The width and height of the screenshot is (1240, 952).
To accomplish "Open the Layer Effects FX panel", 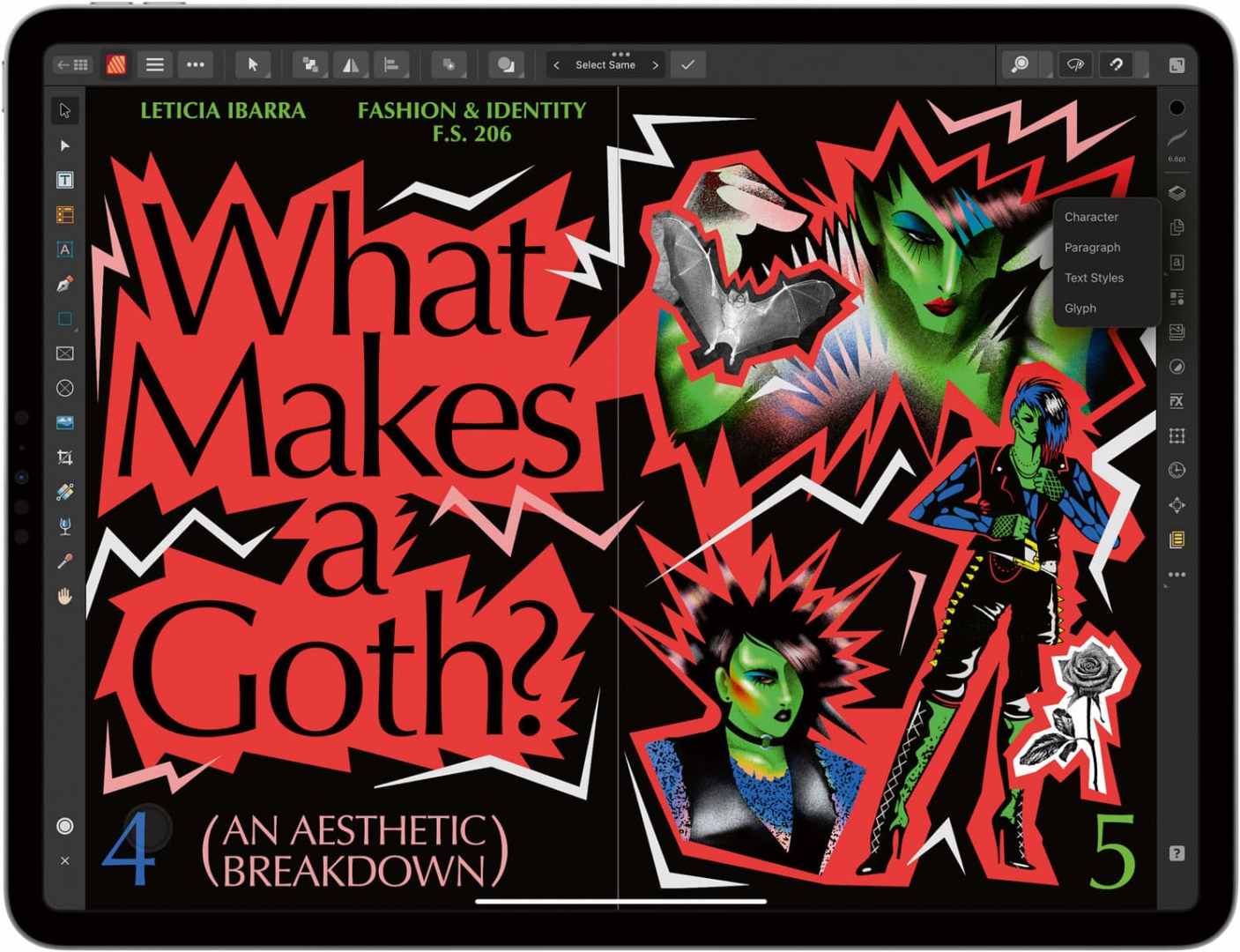I will (x=1177, y=401).
